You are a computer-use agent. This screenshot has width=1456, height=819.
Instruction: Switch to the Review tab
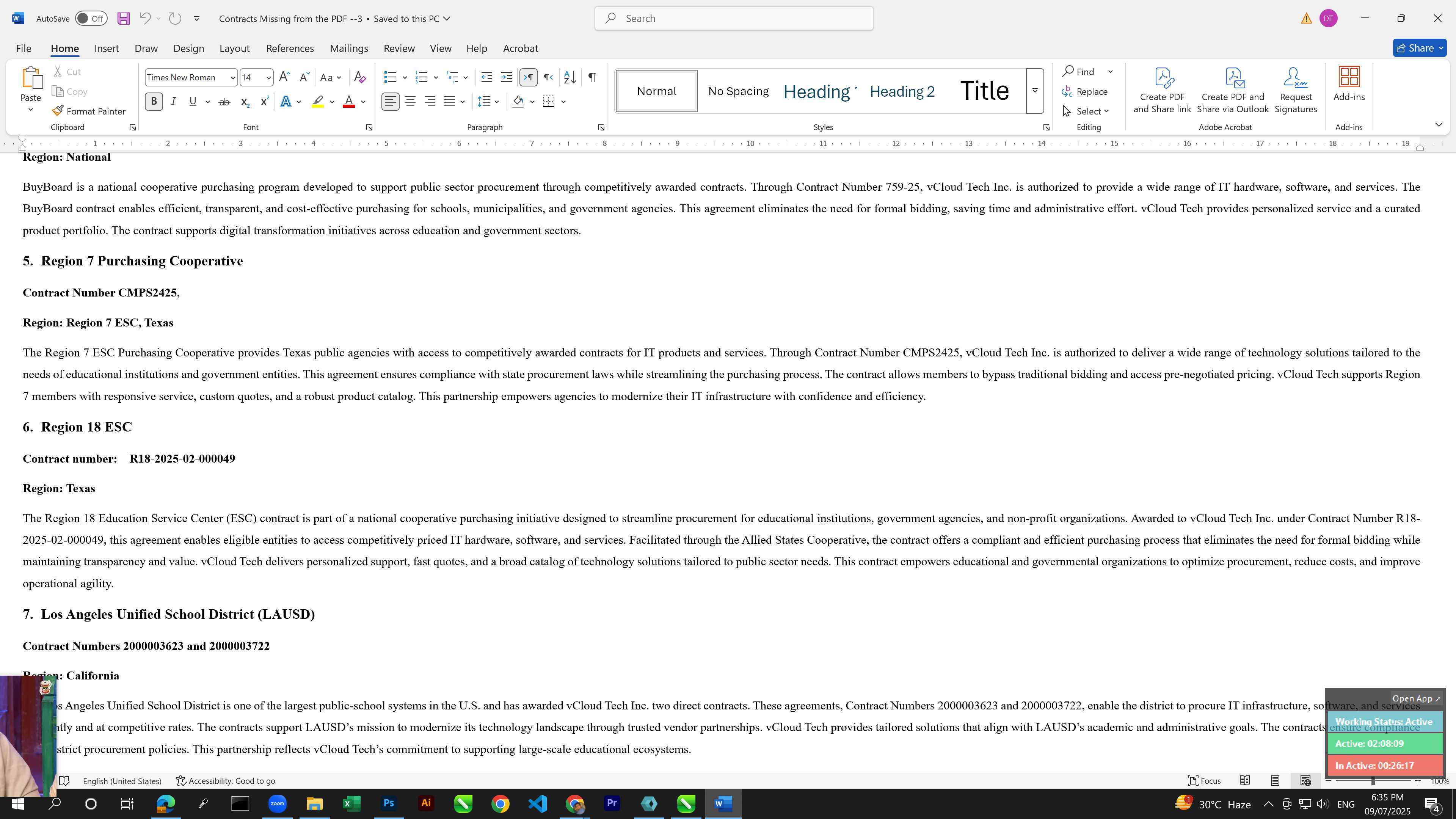click(399, 49)
